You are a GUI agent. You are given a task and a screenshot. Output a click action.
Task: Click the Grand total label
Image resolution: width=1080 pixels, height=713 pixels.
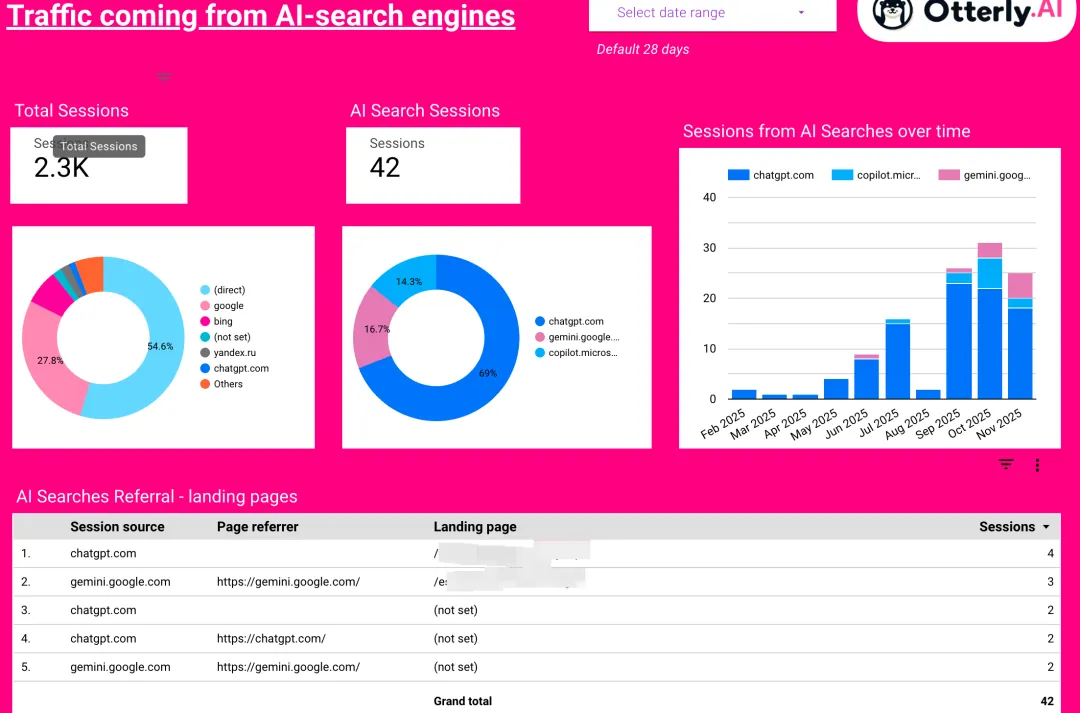click(462, 701)
